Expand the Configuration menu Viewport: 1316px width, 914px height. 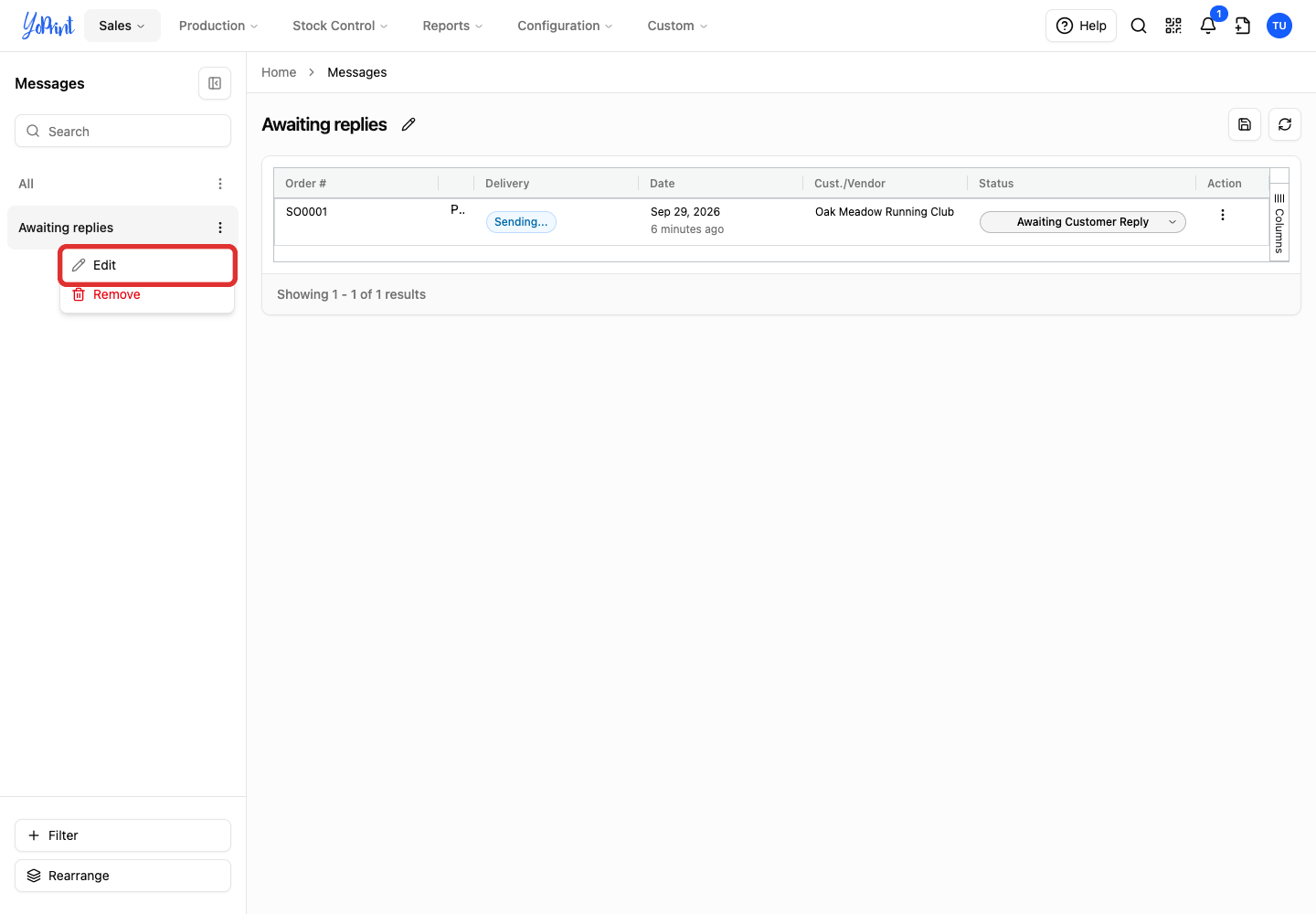[x=565, y=26]
